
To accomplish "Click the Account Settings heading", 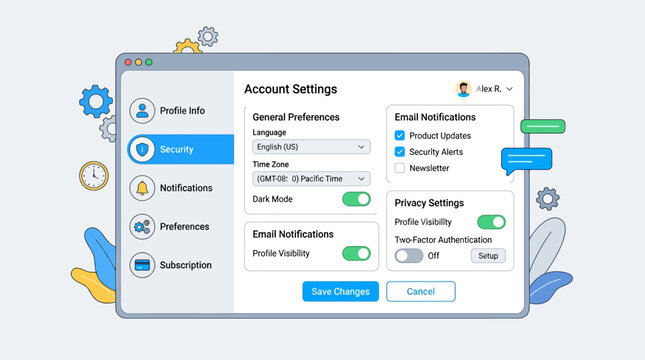I will pyautogui.click(x=290, y=89).
